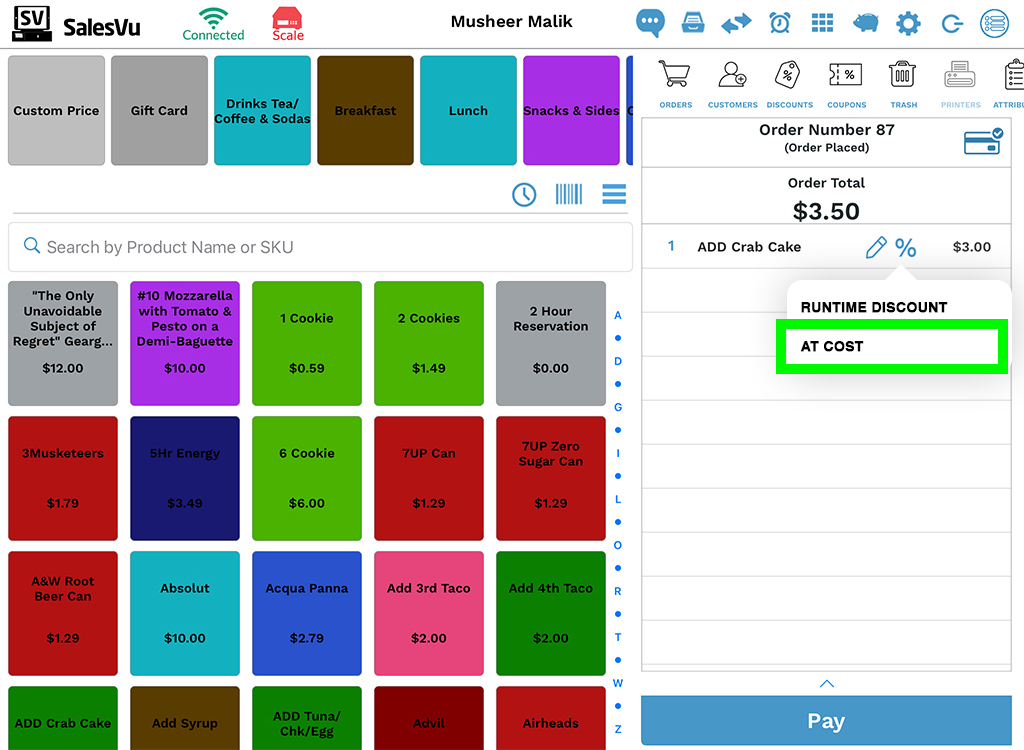Add the Add 3rd Taco item

pyautogui.click(x=429, y=613)
